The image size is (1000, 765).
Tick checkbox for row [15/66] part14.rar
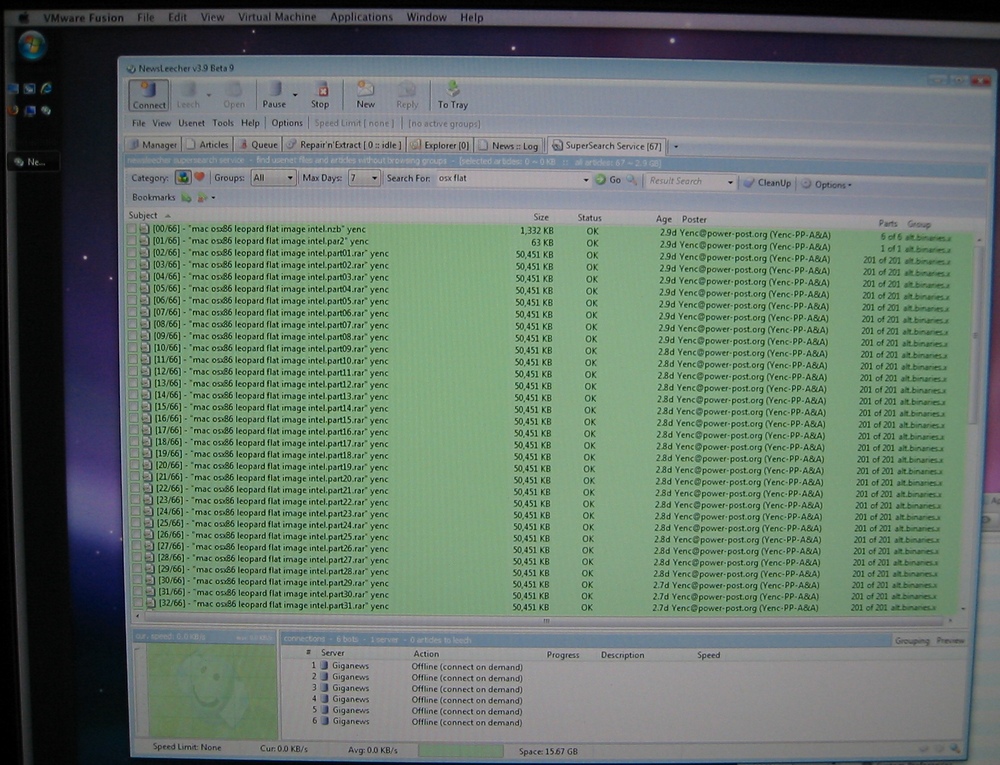(133, 407)
